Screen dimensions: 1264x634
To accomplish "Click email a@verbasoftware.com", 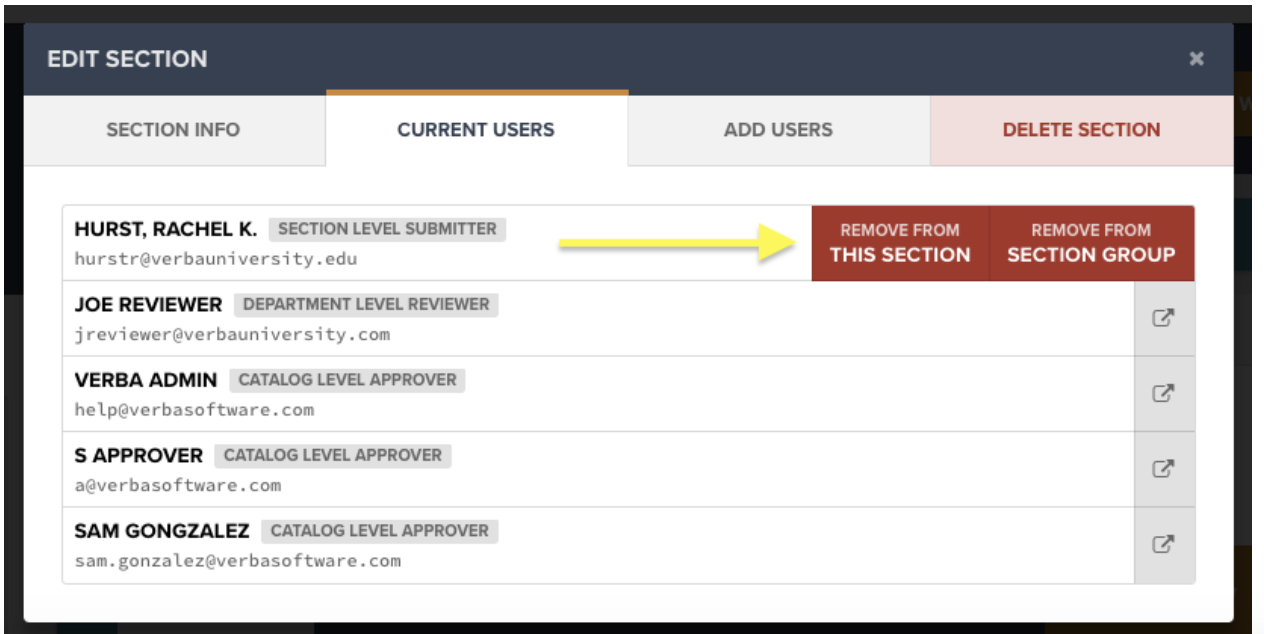I will (x=177, y=485).
